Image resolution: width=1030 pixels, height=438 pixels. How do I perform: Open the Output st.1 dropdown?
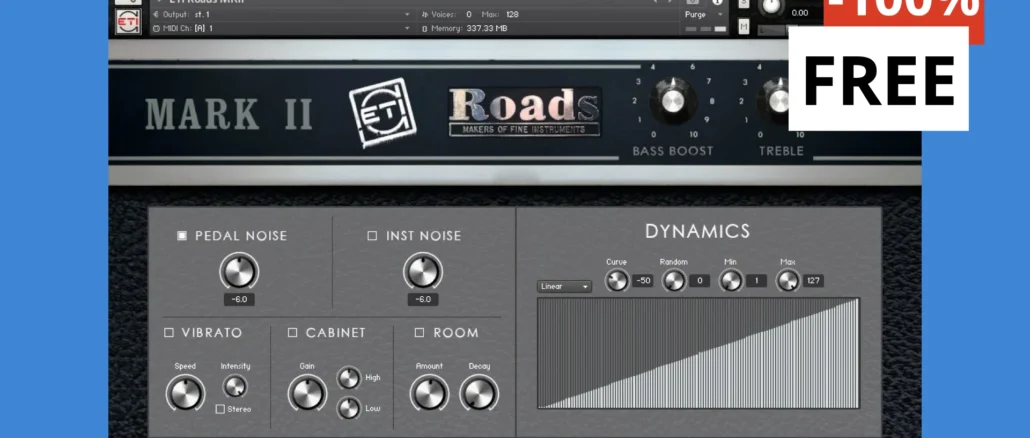(282, 14)
